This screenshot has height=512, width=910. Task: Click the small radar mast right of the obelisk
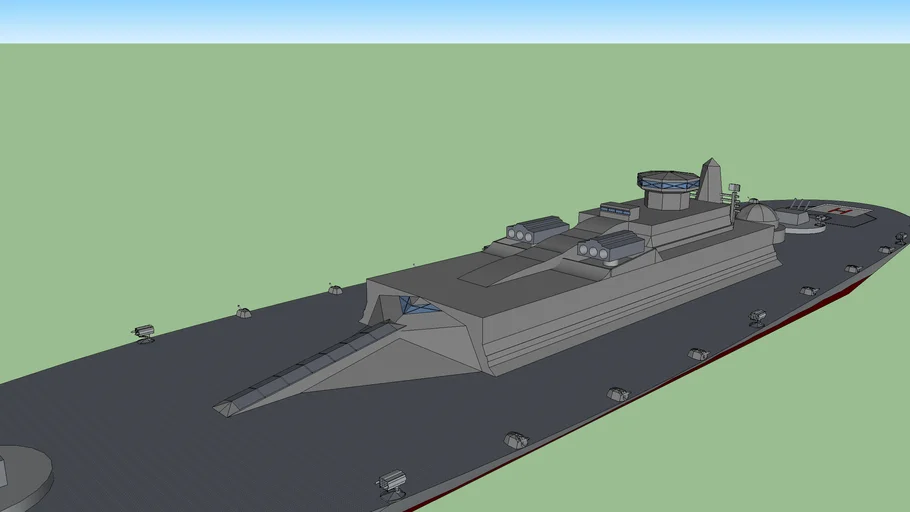734,190
